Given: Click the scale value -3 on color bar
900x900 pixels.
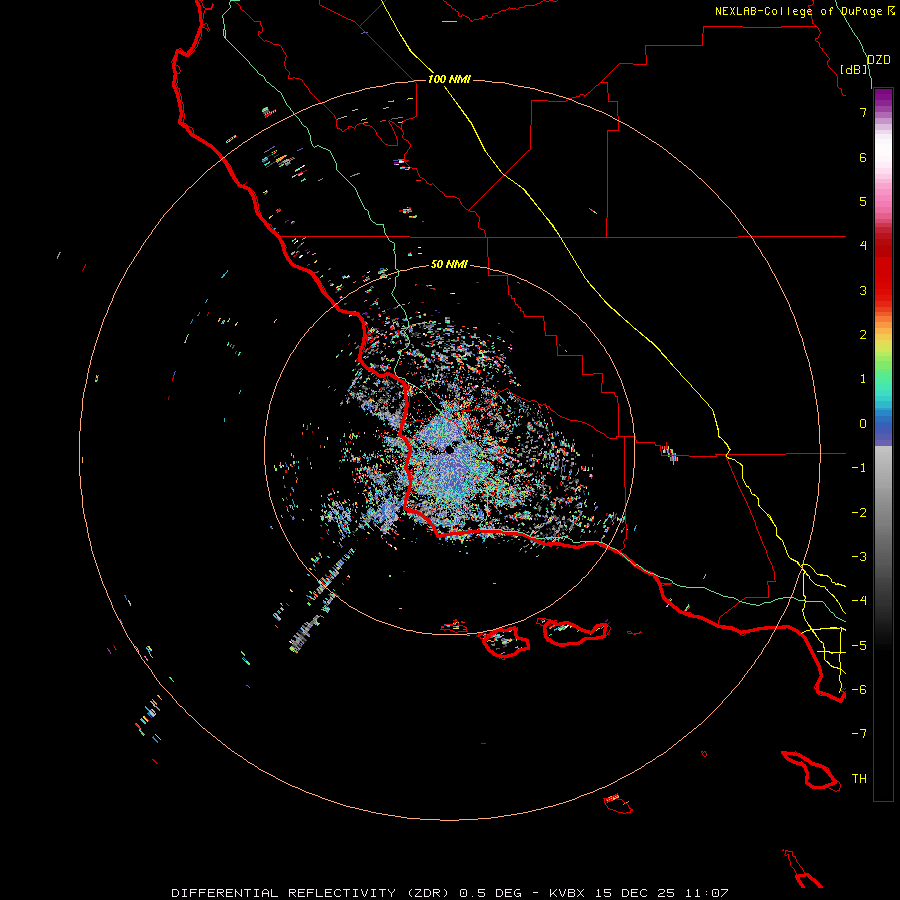Looking at the screenshot, I should [x=859, y=557].
